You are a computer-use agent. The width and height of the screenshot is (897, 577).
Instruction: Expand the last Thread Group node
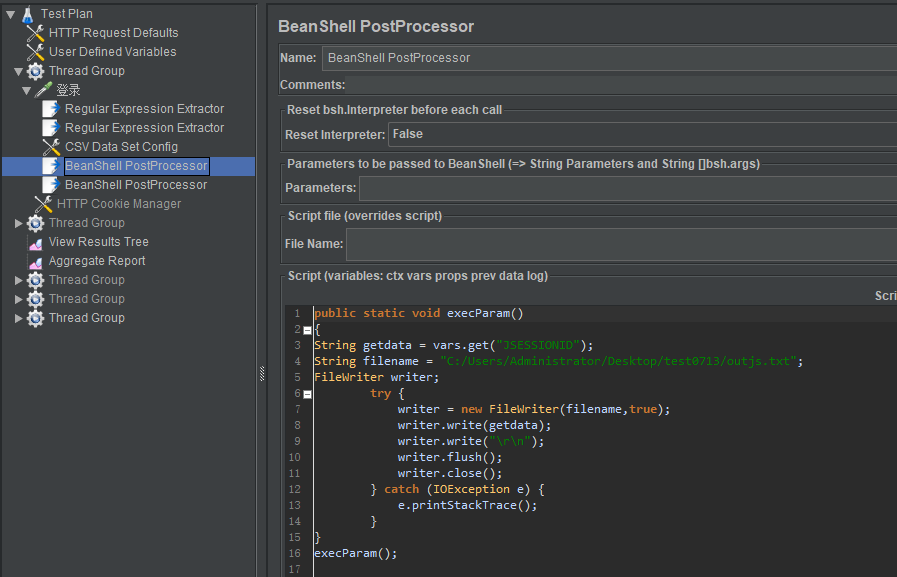coord(18,318)
